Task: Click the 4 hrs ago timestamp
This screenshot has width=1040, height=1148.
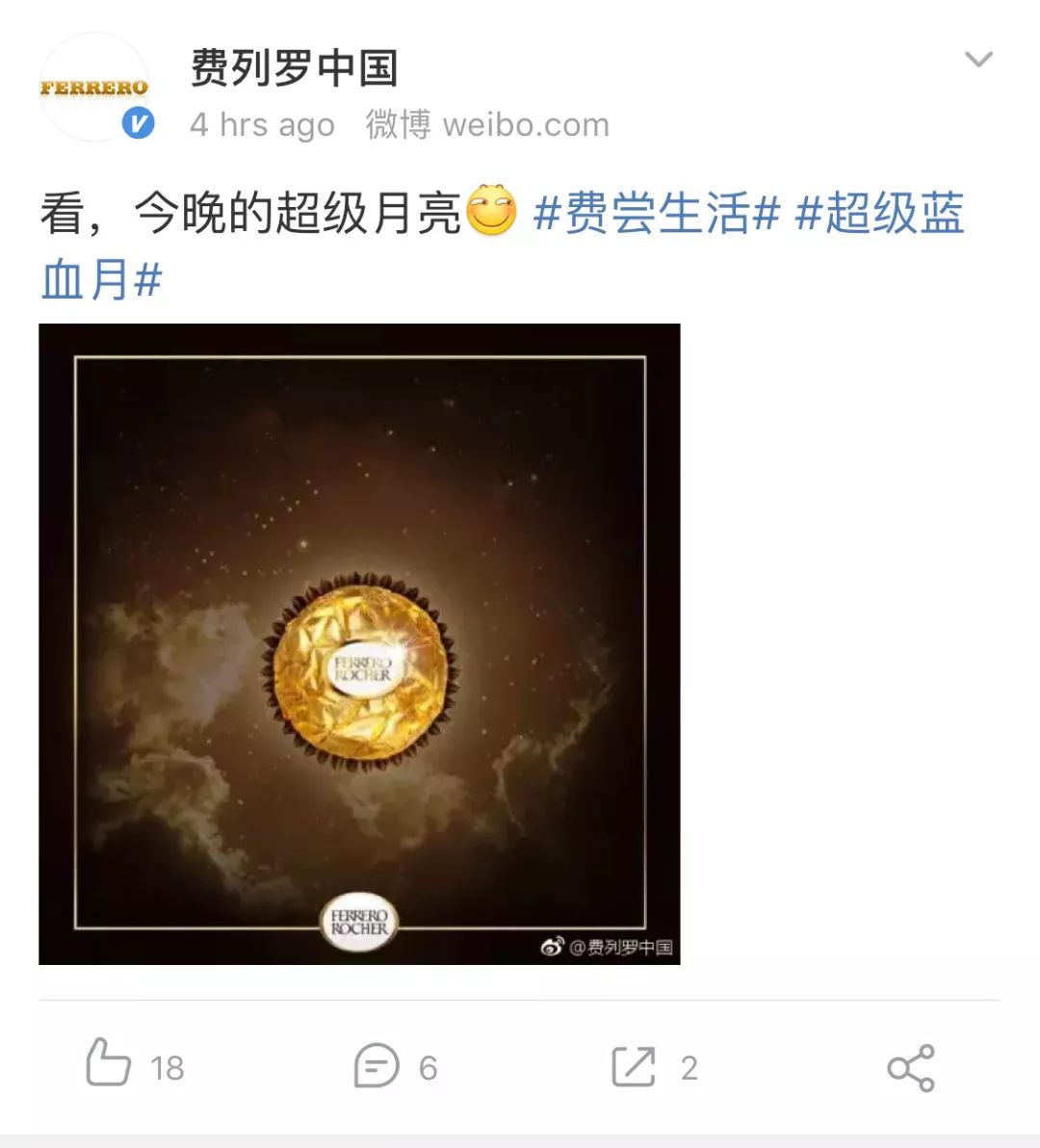Action: pyautogui.click(x=262, y=125)
